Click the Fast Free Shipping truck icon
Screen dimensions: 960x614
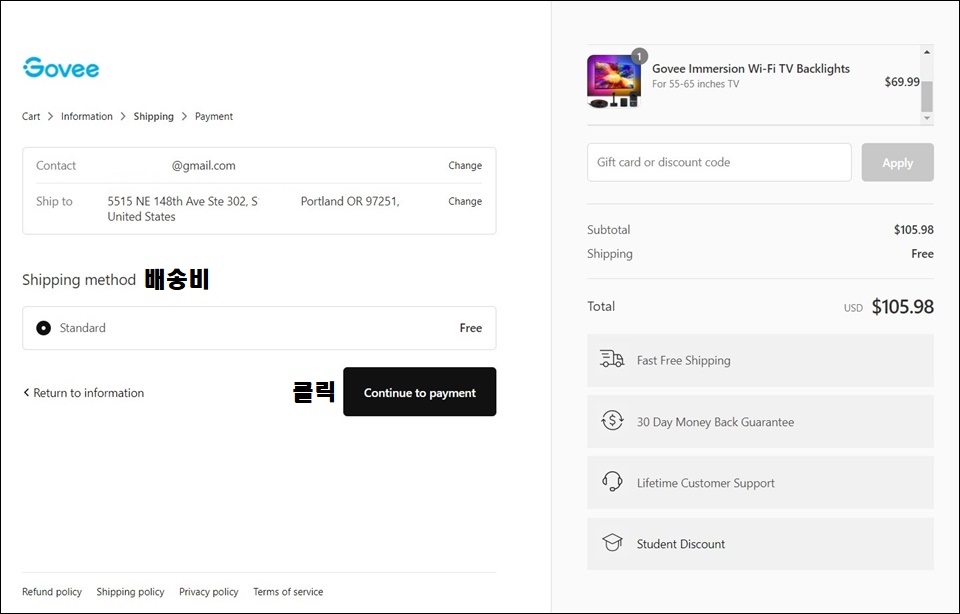pos(612,359)
